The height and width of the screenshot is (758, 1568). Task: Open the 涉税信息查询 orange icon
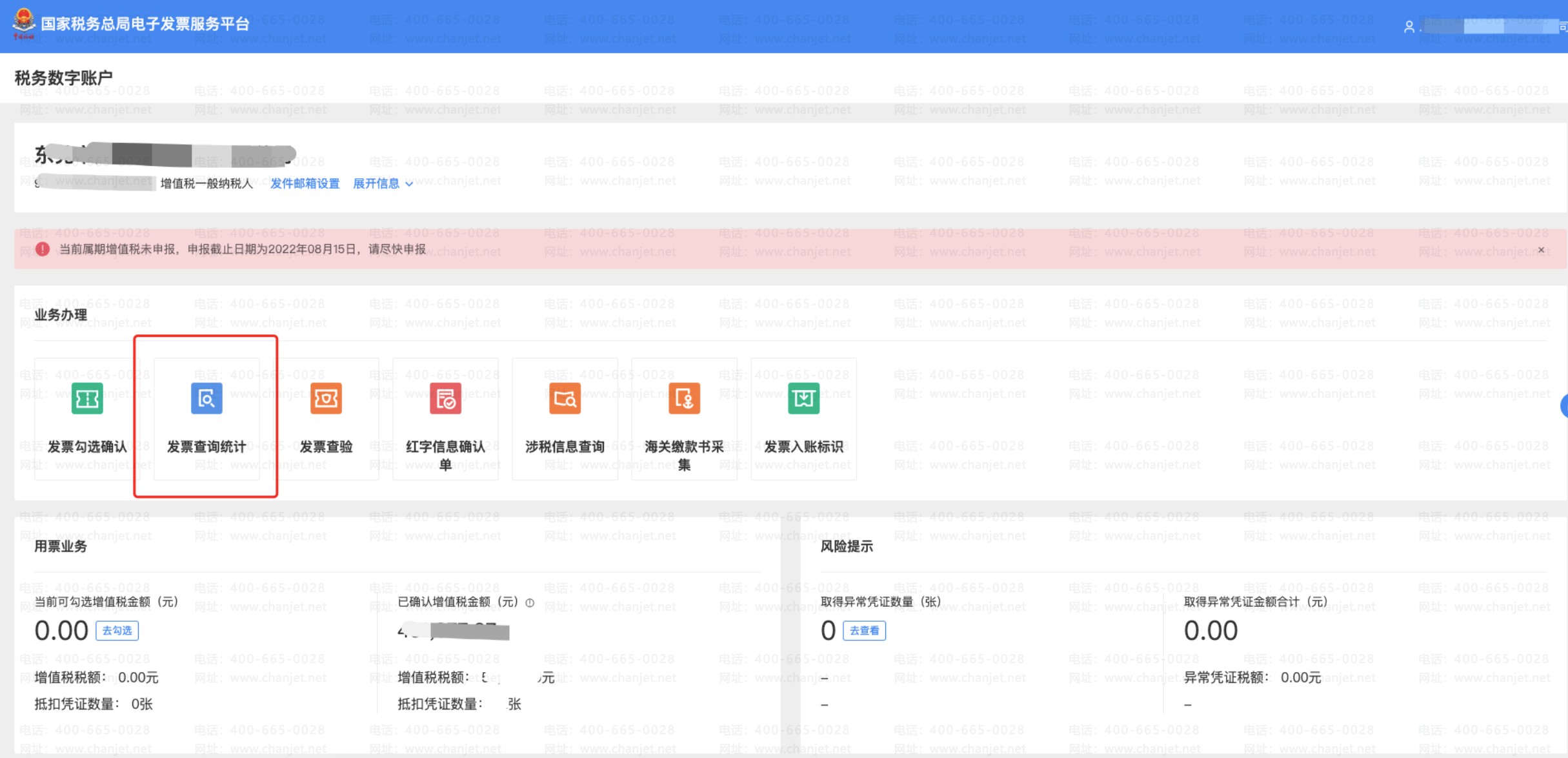click(565, 398)
